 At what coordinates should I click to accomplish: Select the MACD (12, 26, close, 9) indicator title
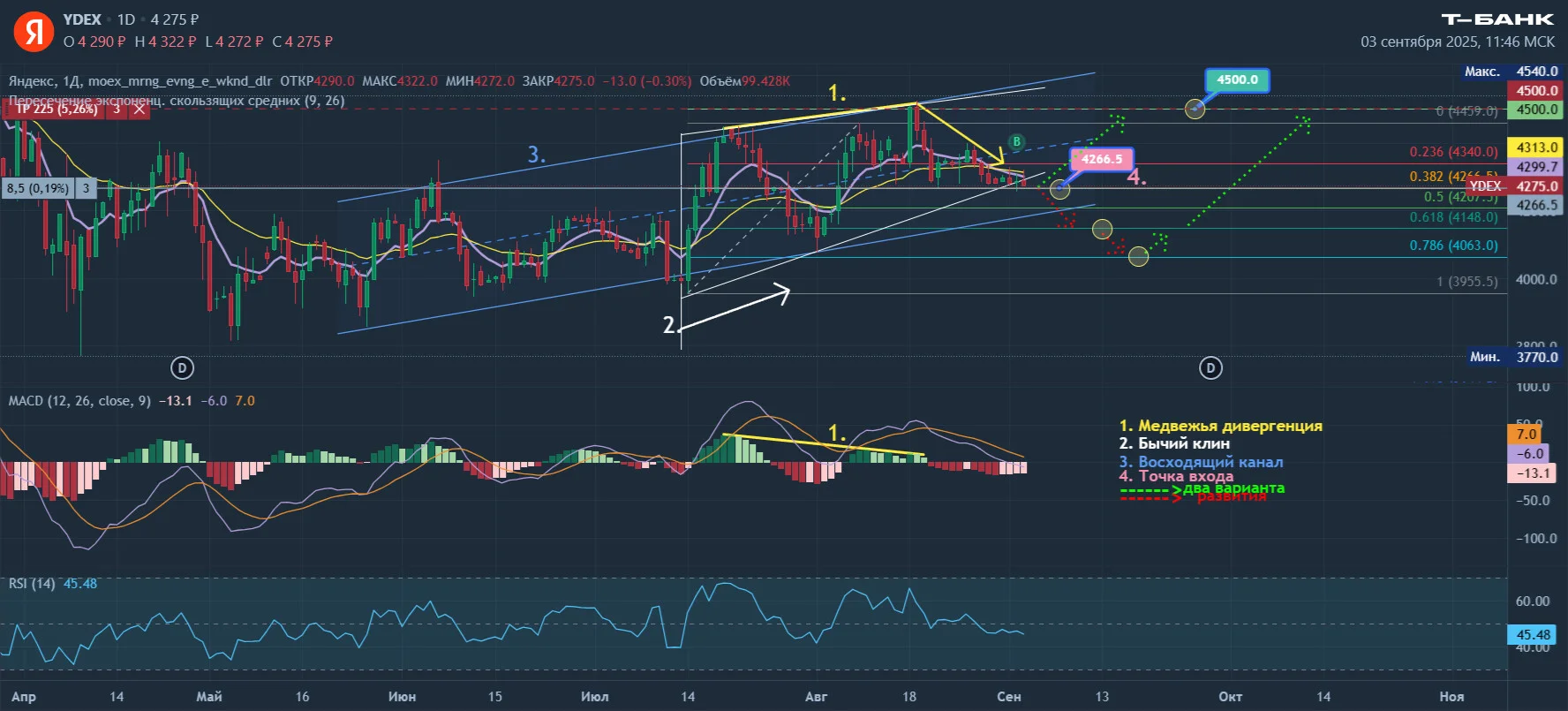pos(79,401)
